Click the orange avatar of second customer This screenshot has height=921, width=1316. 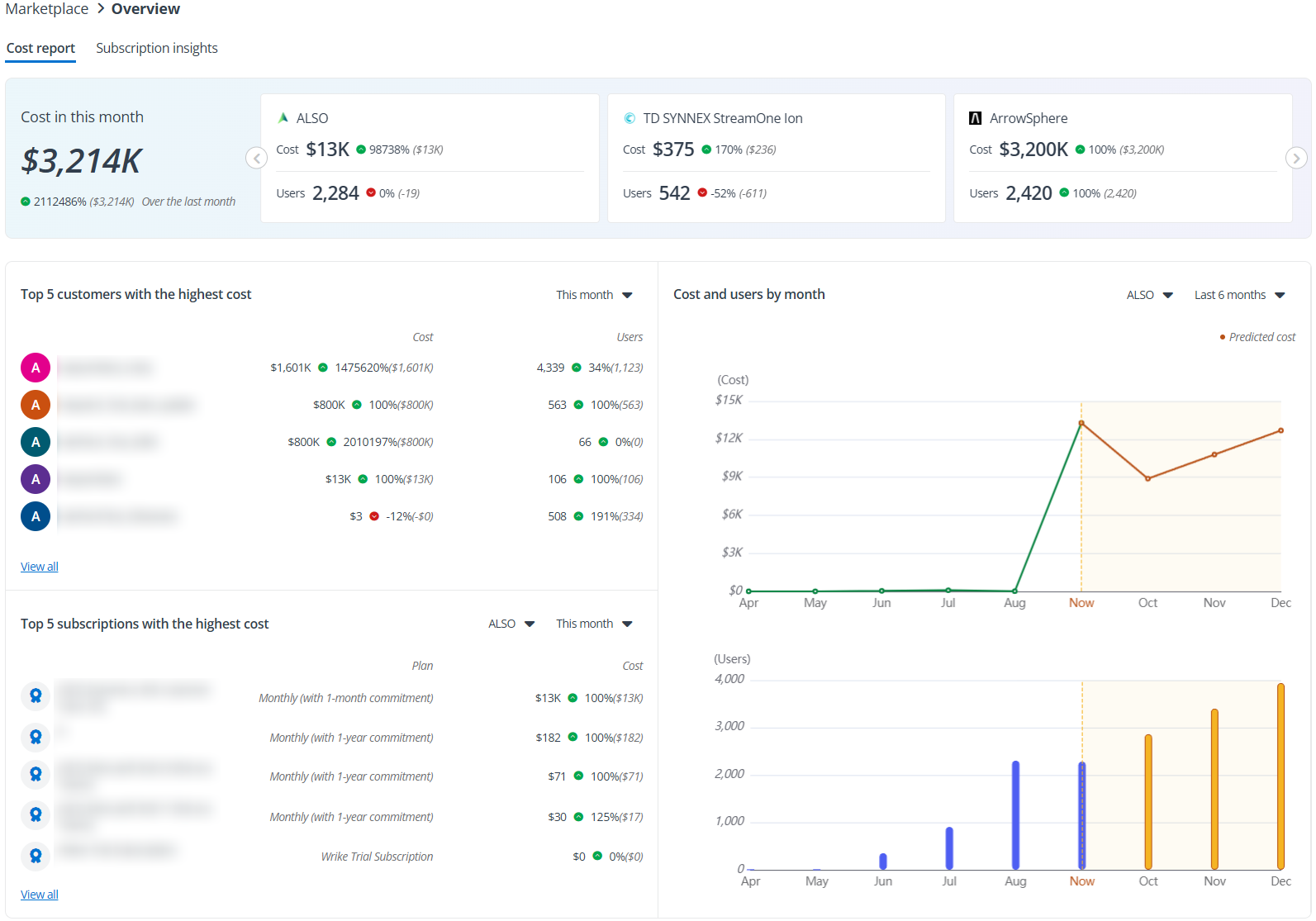tap(36, 405)
